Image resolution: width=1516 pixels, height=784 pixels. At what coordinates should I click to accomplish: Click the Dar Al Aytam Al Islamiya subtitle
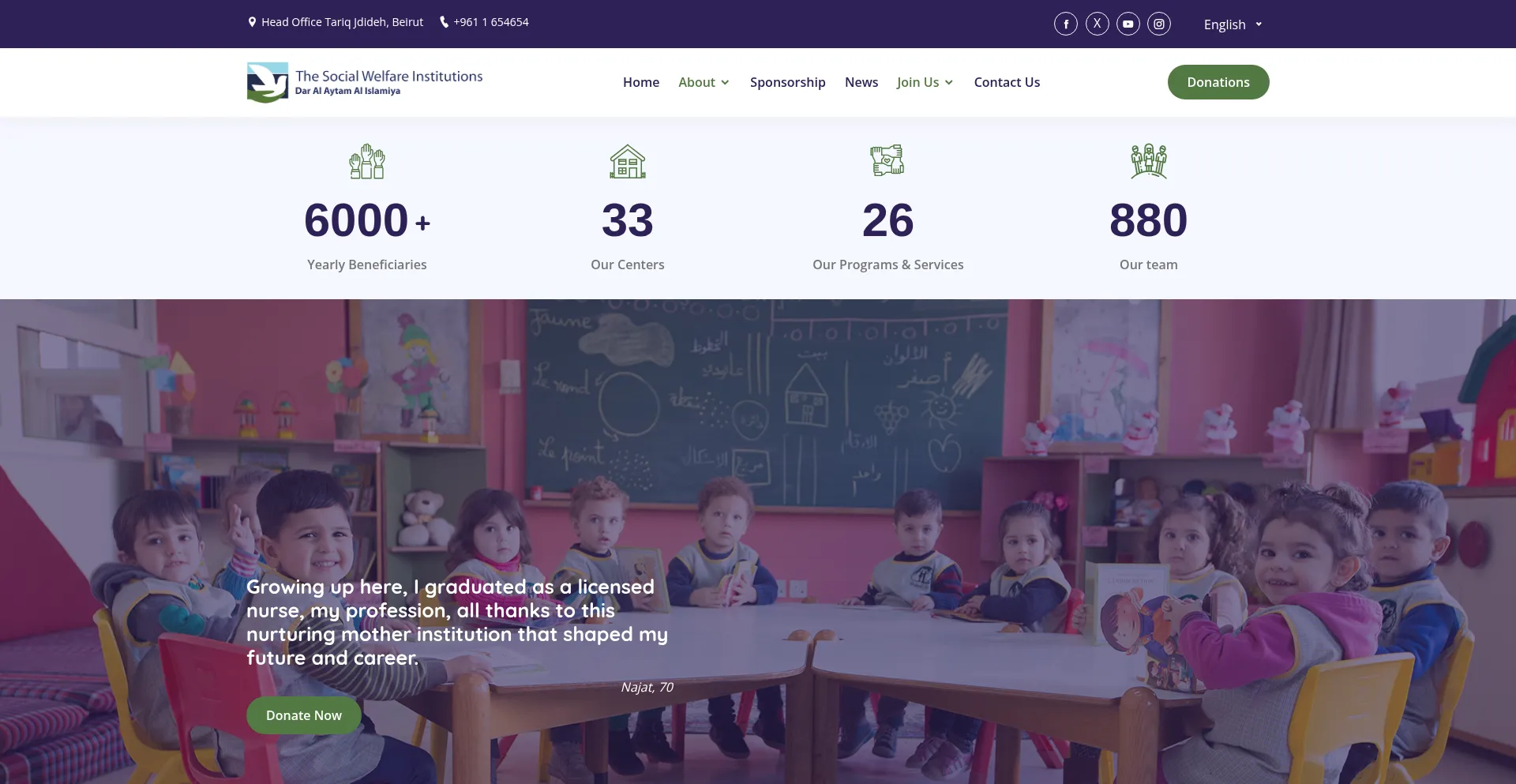coord(347,91)
